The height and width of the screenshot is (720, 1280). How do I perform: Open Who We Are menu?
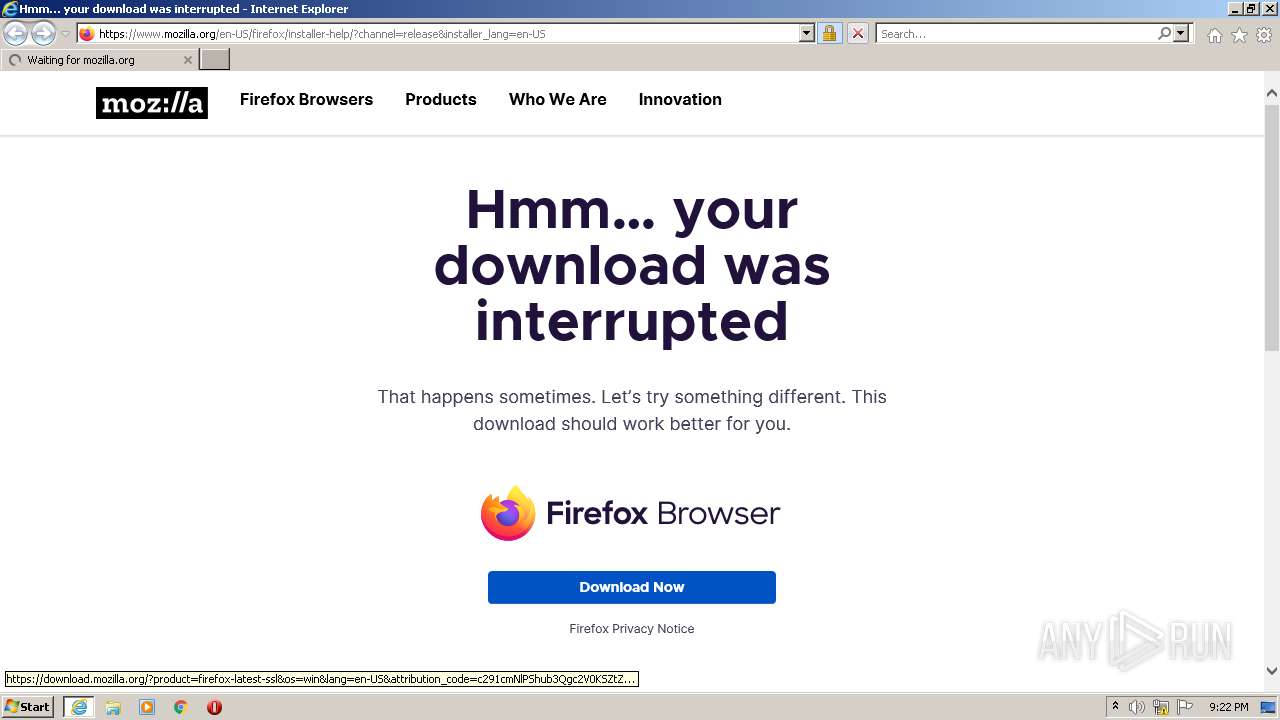558,99
